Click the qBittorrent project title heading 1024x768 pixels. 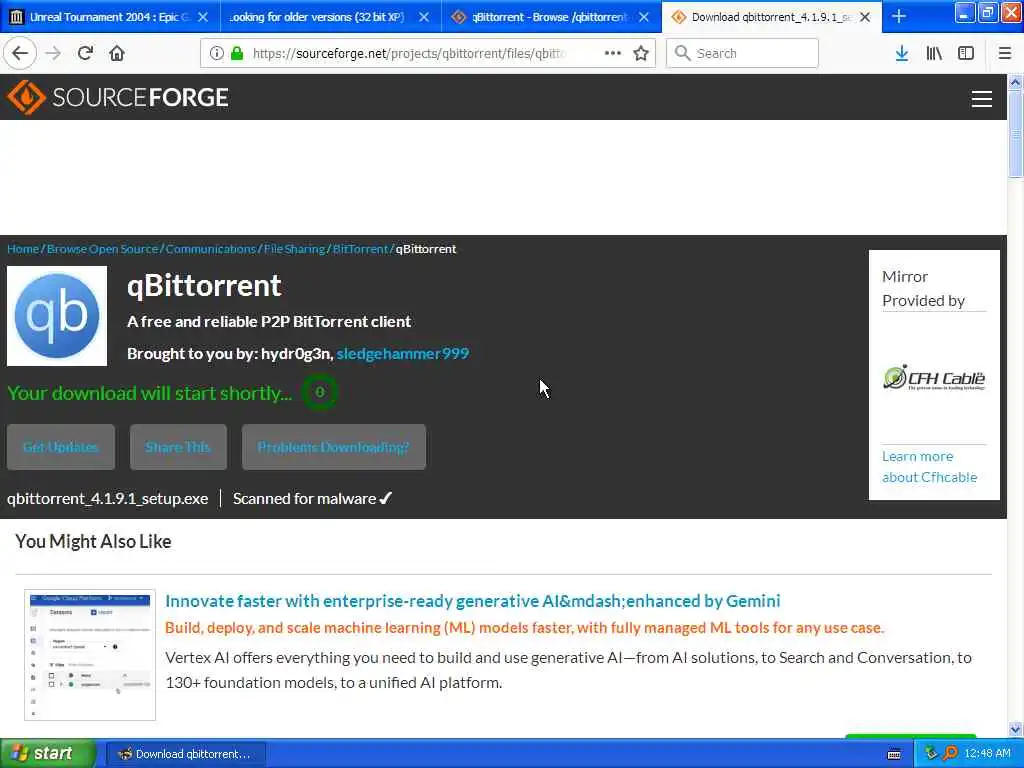[204, 285]
